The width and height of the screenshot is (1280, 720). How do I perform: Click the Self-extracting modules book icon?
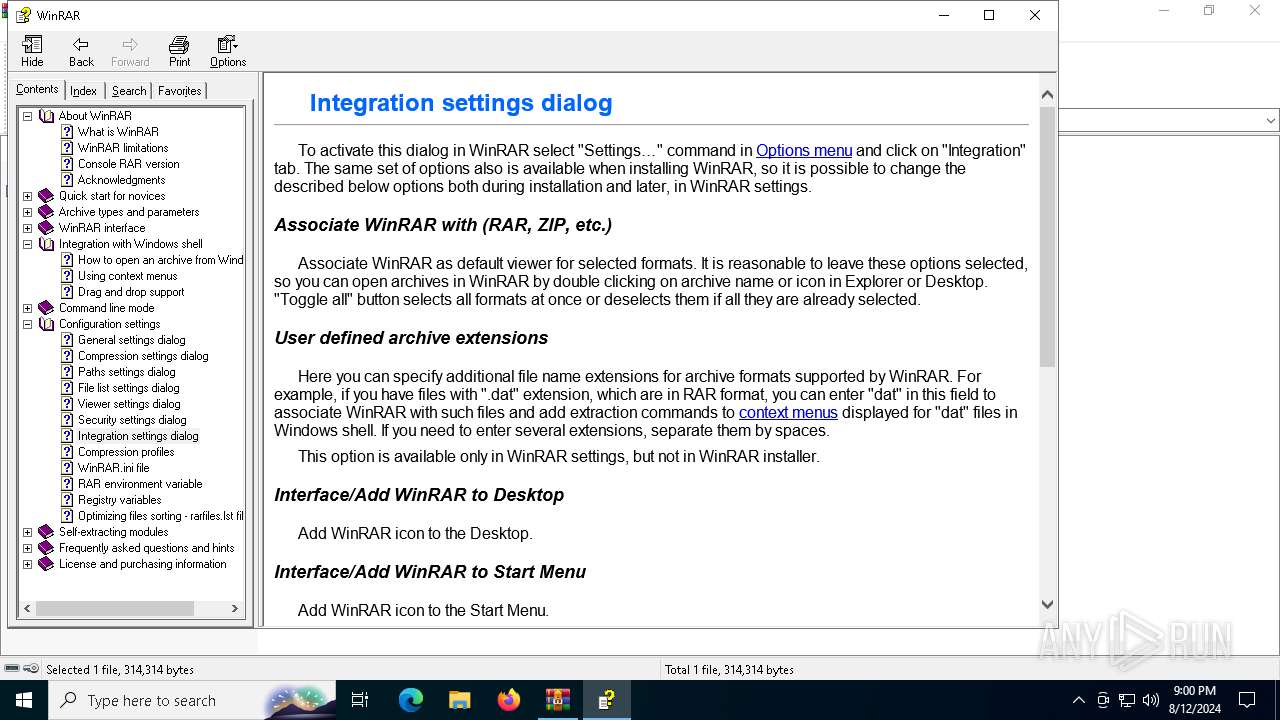46,532
